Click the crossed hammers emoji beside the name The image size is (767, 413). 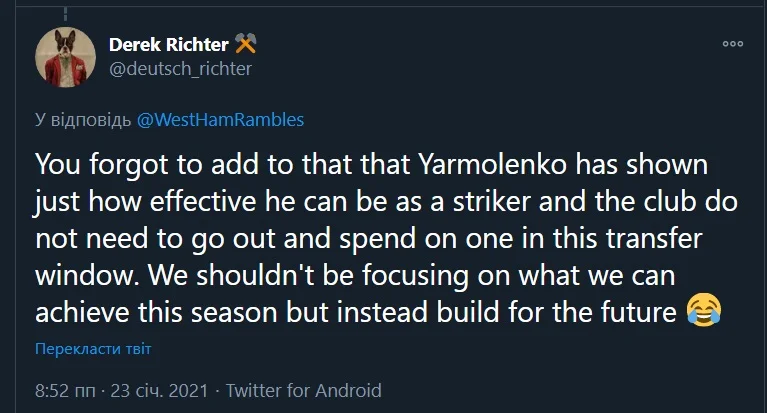tap(246, 45)
